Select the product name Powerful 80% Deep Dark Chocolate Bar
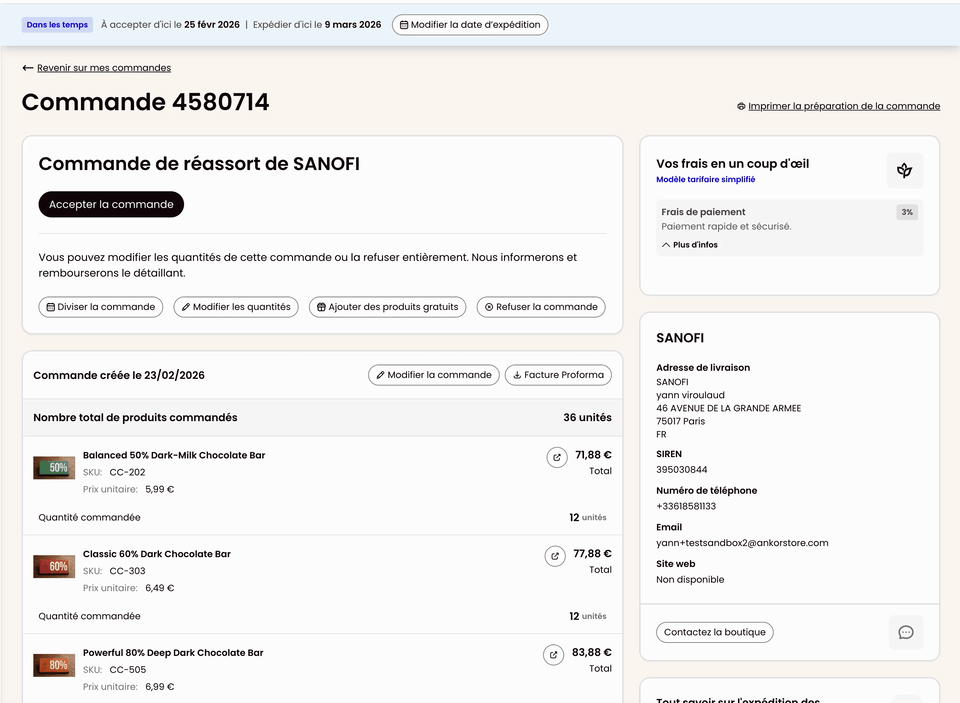Screen dimensions: 960x703 tap(173, 653)
